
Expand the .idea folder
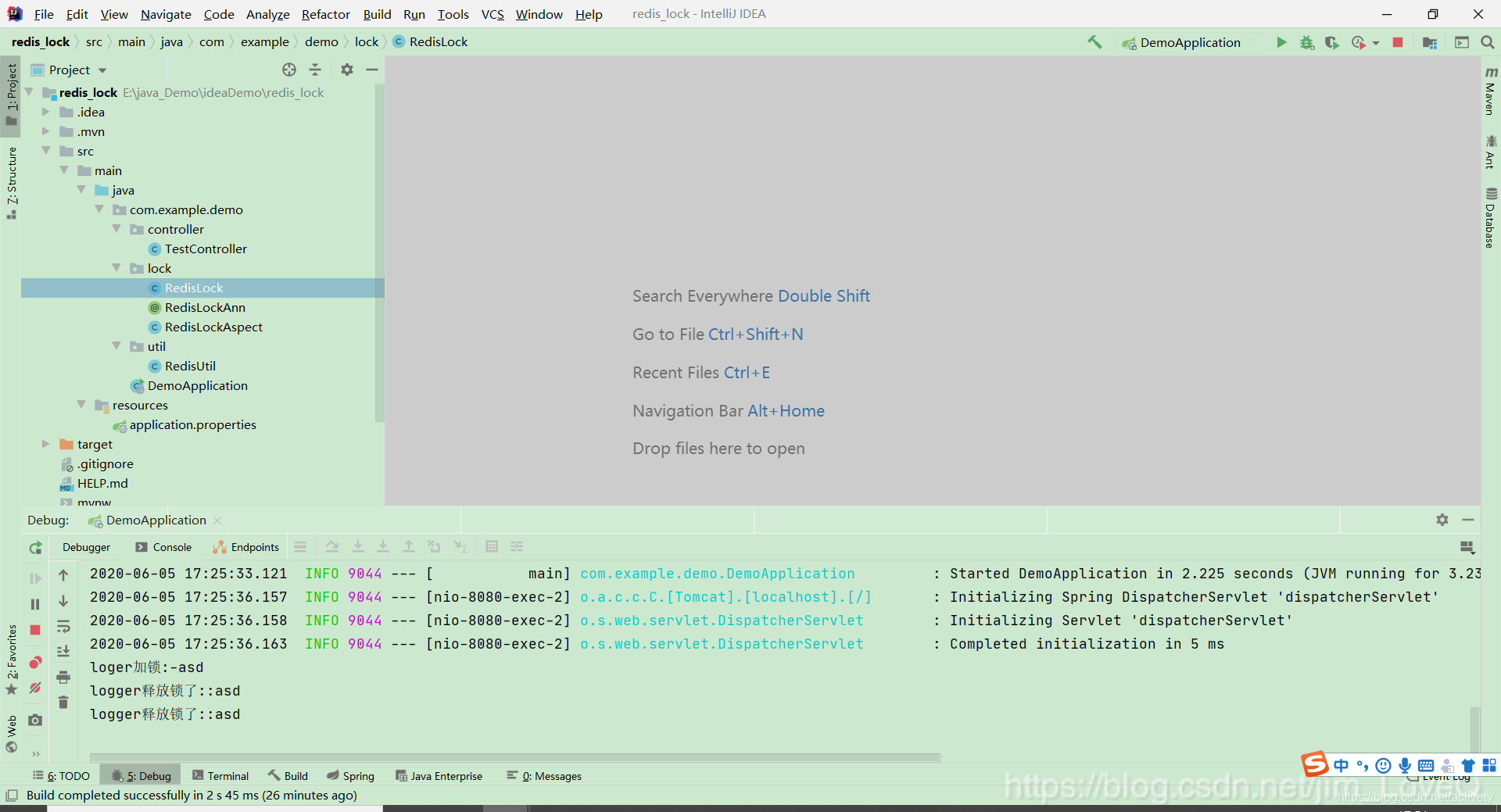tap(46, 112)
